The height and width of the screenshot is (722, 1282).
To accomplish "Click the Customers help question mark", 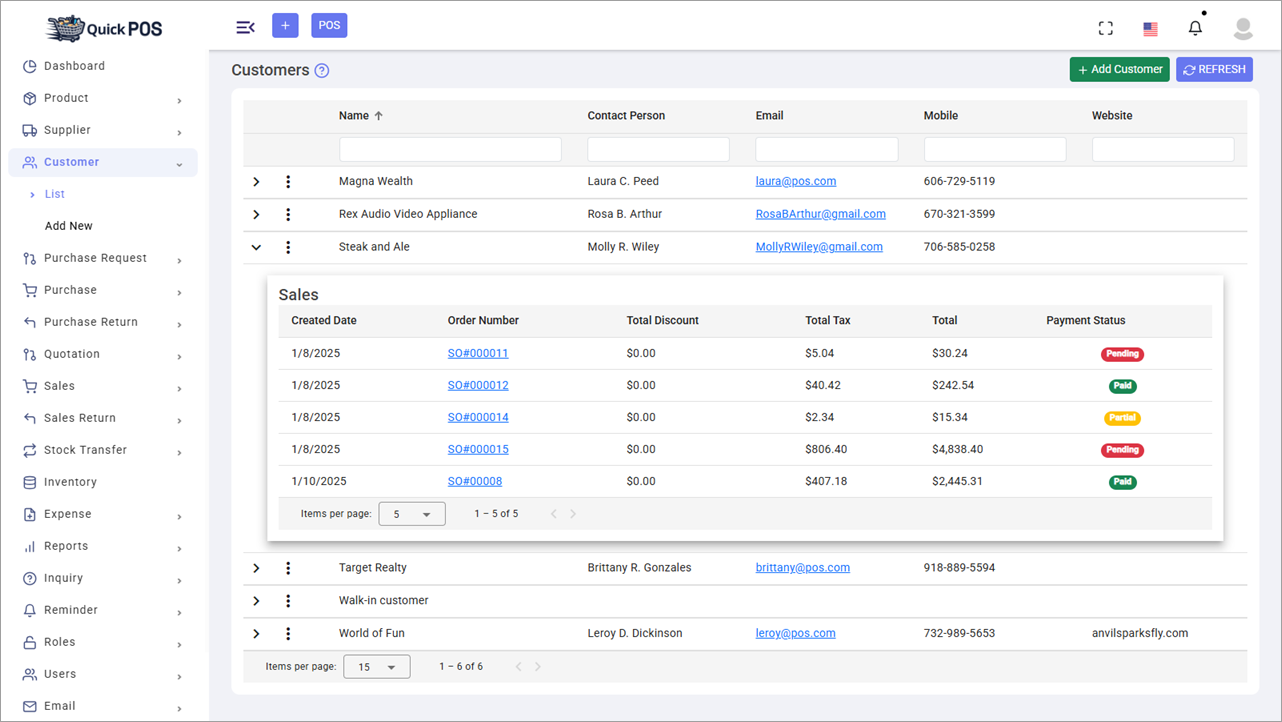I will [x=319, y=70].
